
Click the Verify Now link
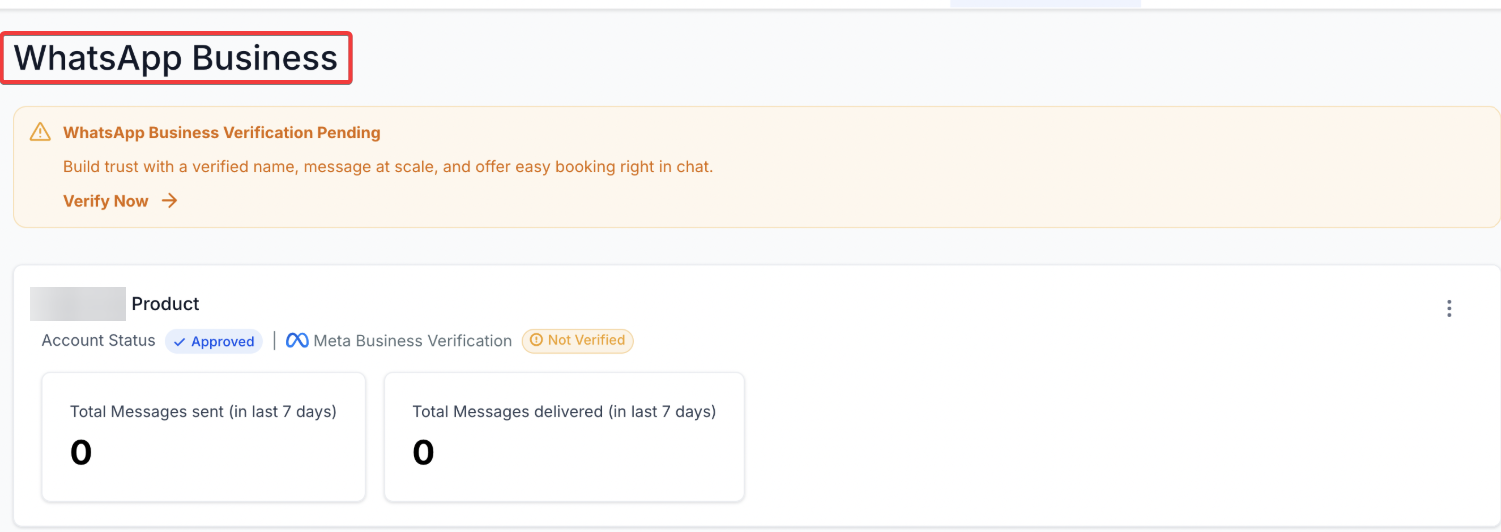(106, 201)
